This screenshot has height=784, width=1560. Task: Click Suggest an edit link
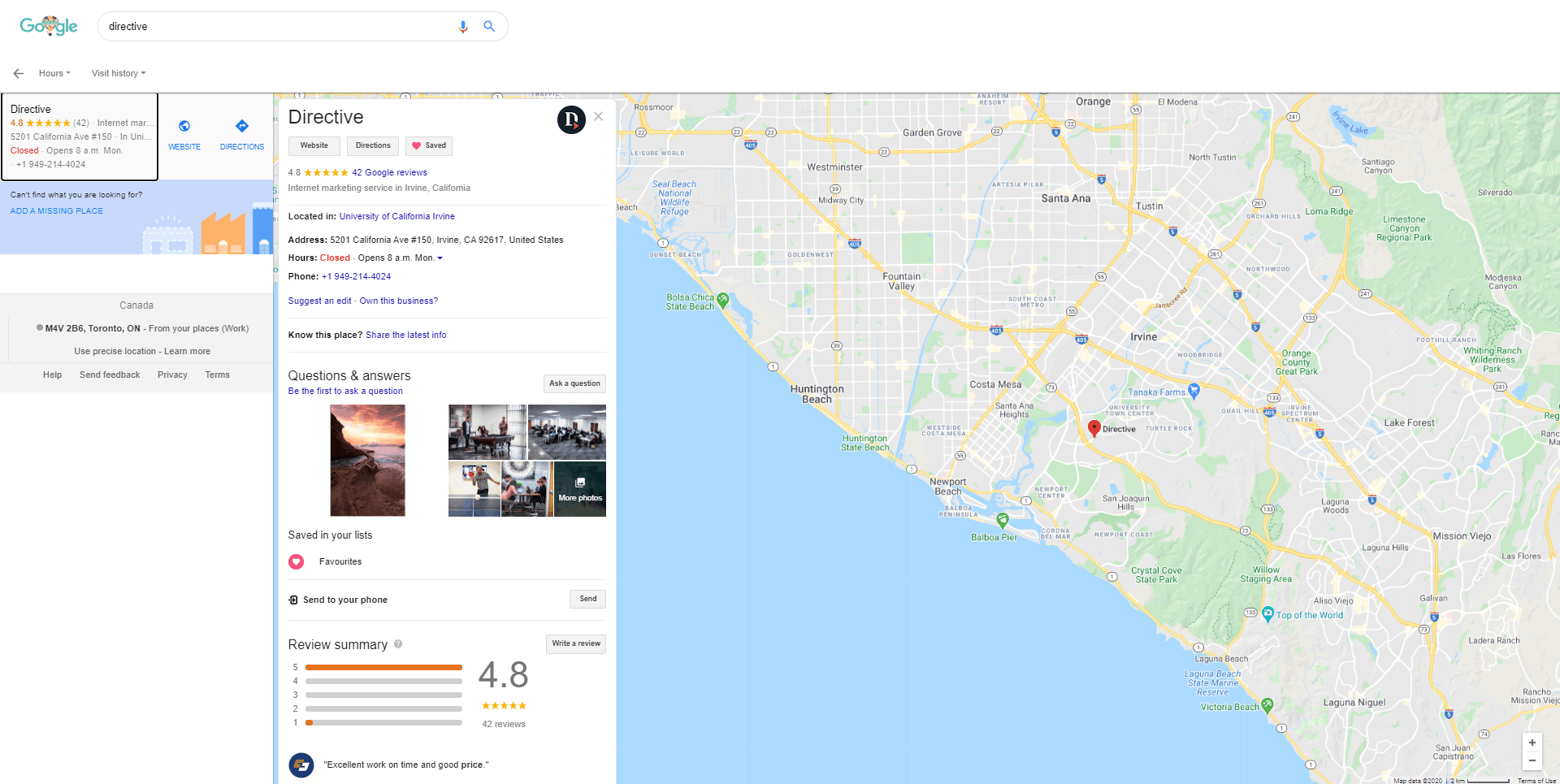(320, 301)
